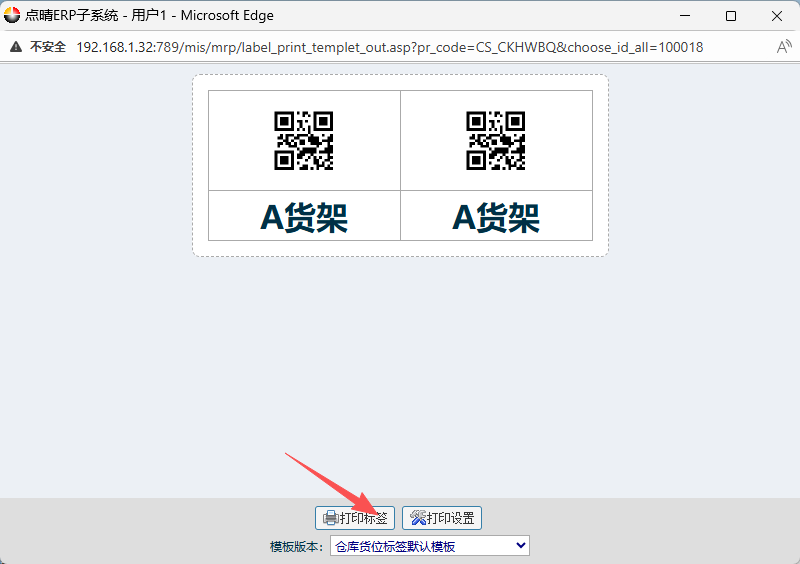Click the 点晴ERP app icon in title bar

[12, 16]
